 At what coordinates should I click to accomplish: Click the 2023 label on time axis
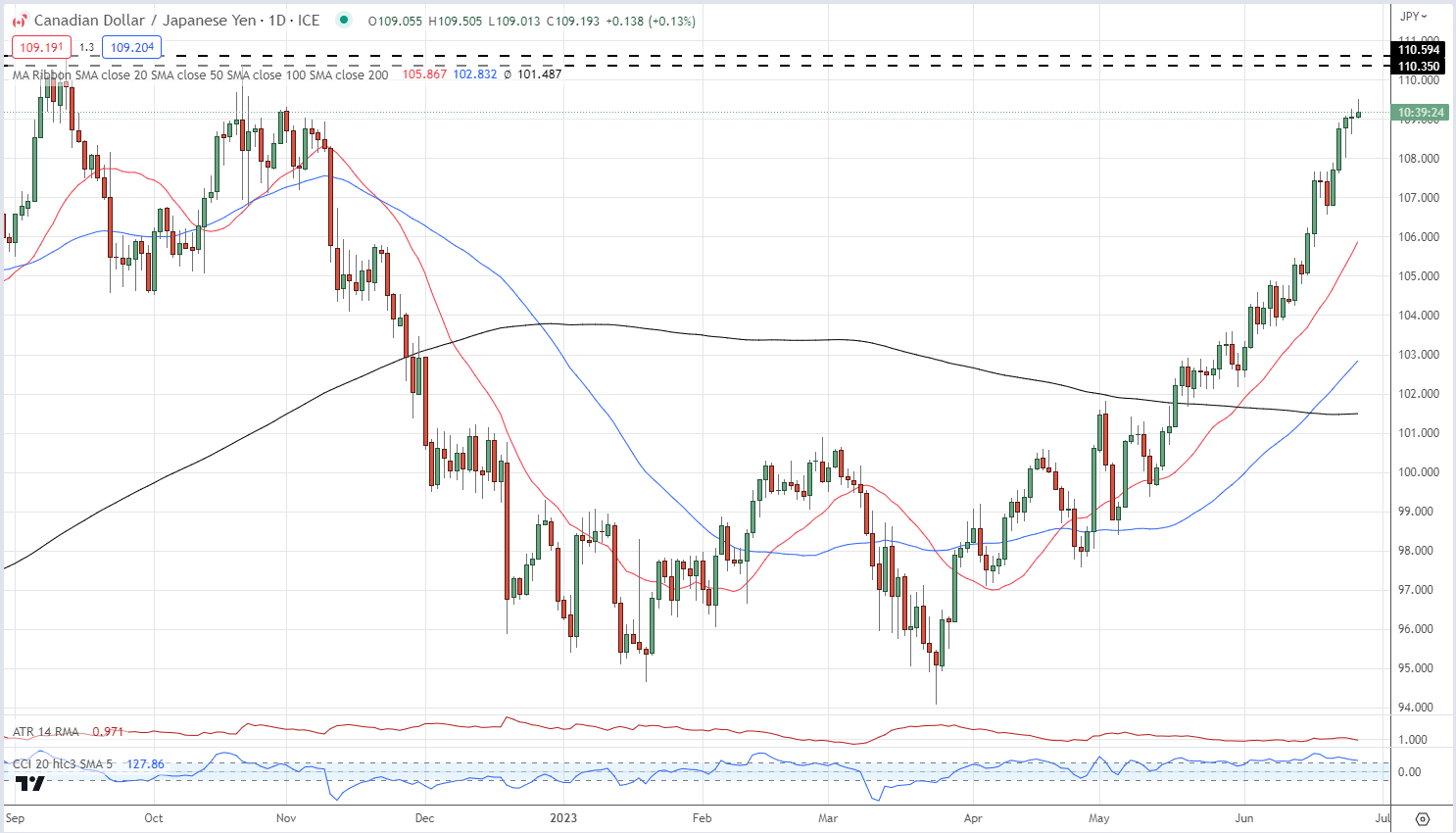point(563,817)
